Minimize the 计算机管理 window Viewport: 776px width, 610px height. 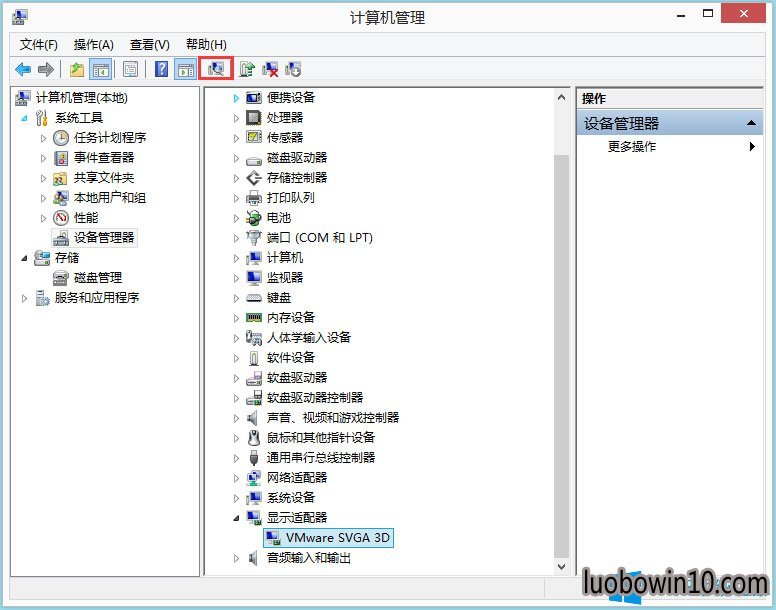click(x=681, y=15)
